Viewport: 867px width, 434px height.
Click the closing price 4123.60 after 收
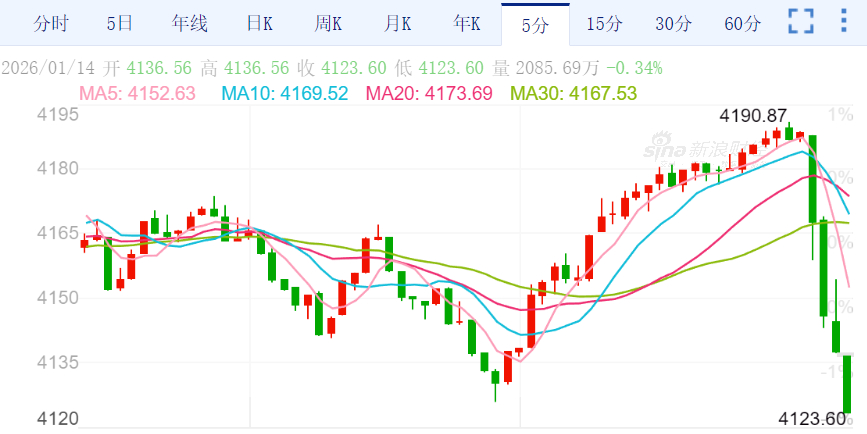tap(354, 69)
